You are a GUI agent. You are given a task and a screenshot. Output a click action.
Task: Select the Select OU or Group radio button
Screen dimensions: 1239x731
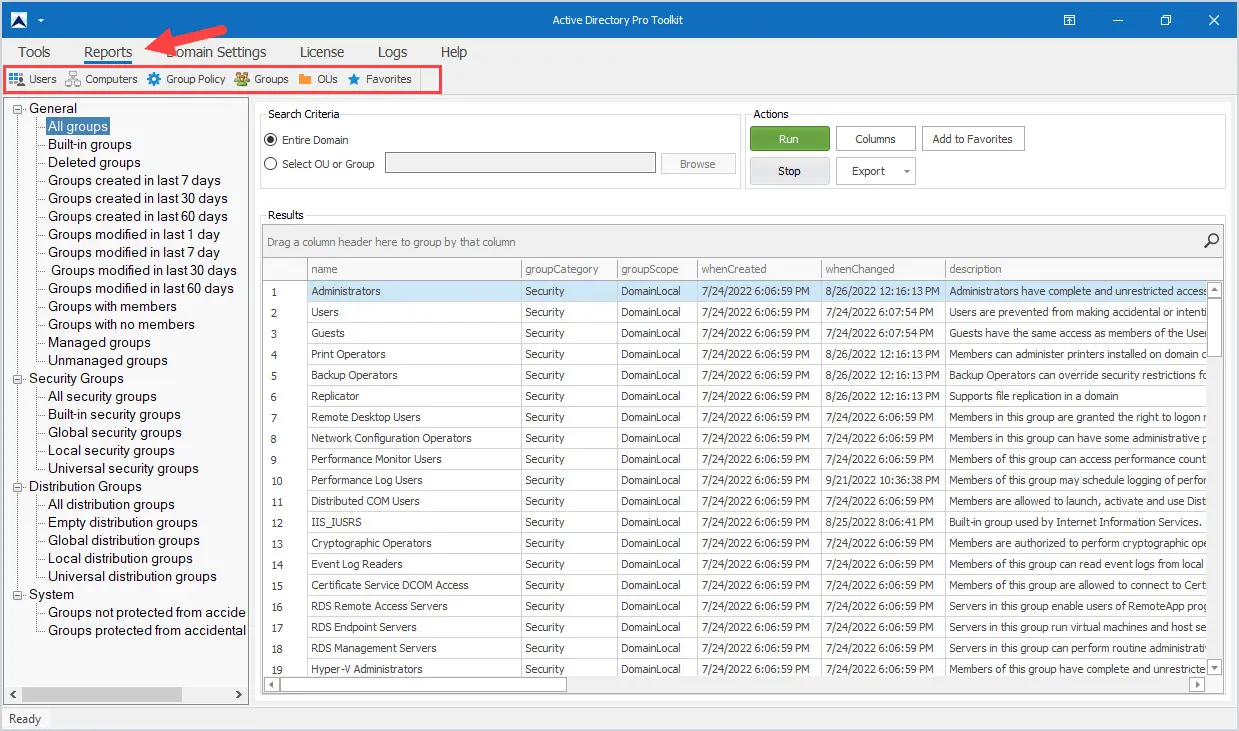tap(271, 164)
